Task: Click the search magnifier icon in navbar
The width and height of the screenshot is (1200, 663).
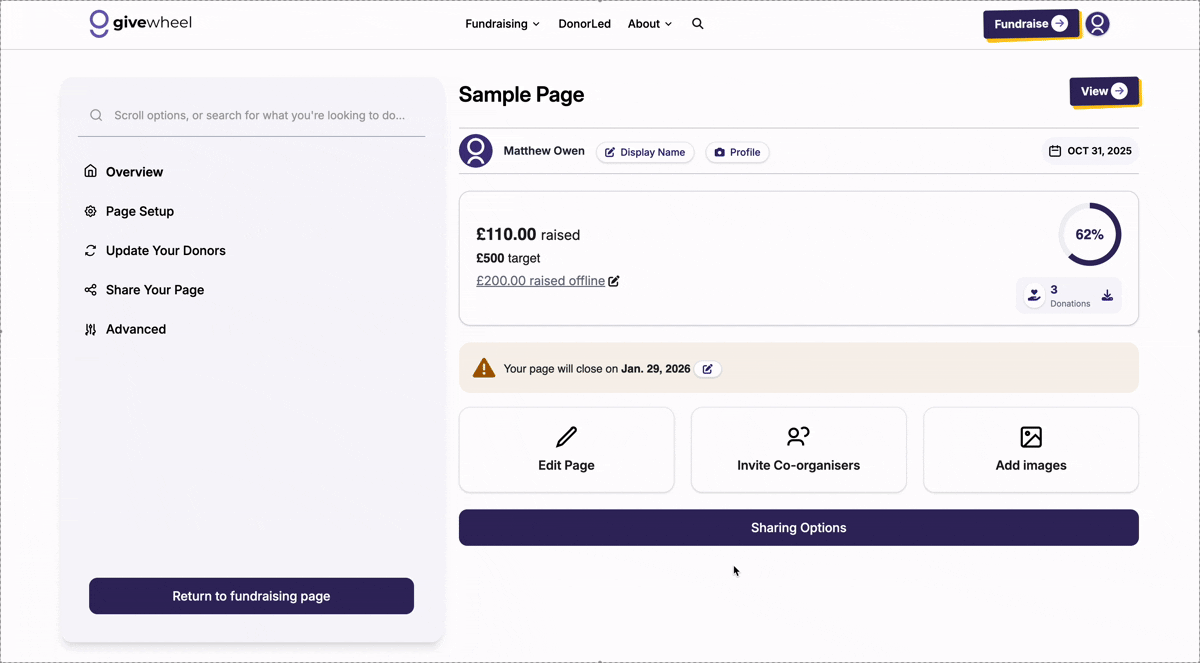Action: tap(698, 24)
